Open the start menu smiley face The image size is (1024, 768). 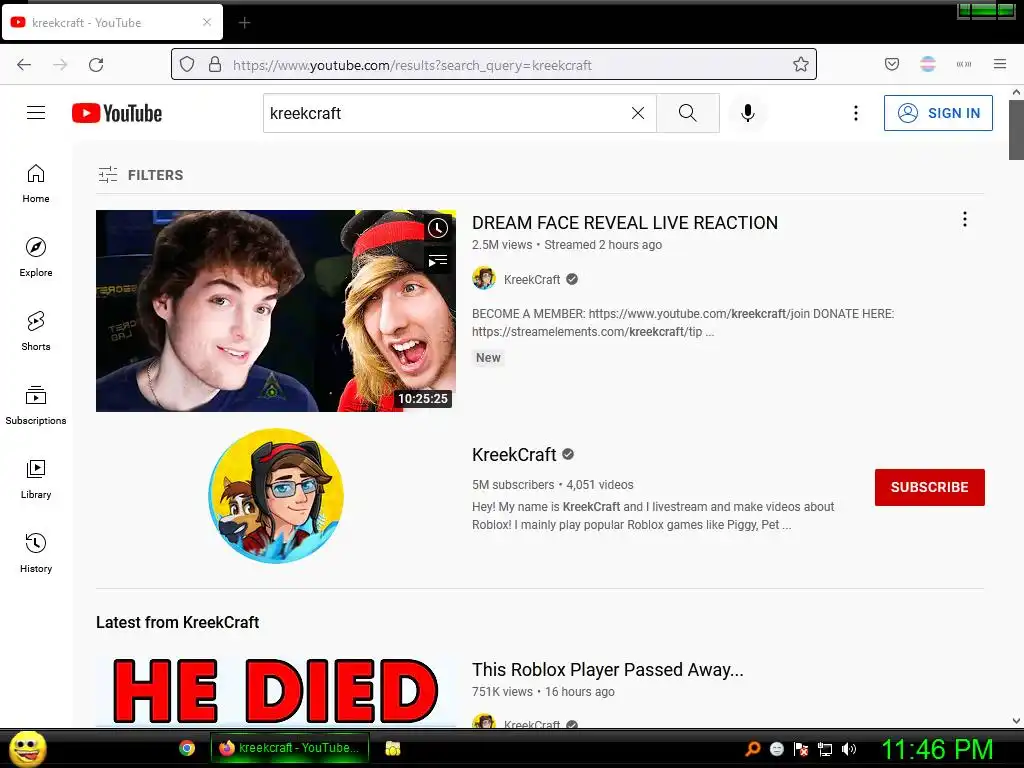click(x=27, y=748)
